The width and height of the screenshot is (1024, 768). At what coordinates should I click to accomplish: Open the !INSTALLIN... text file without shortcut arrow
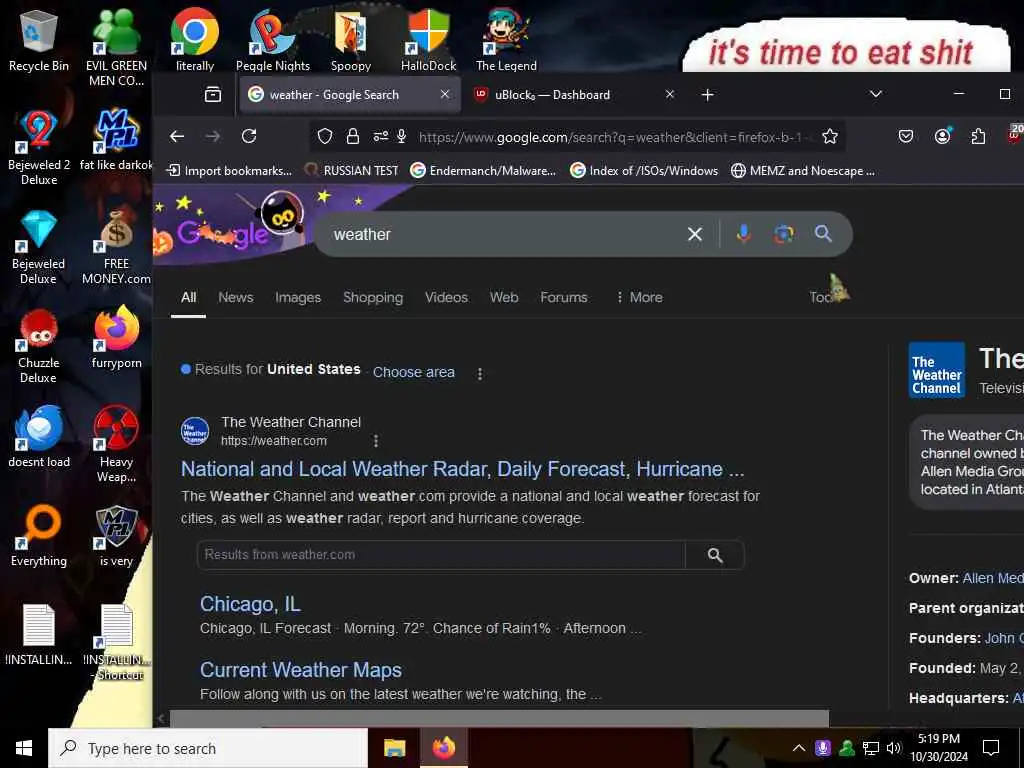pyautogui.click(x=39, y=635)
